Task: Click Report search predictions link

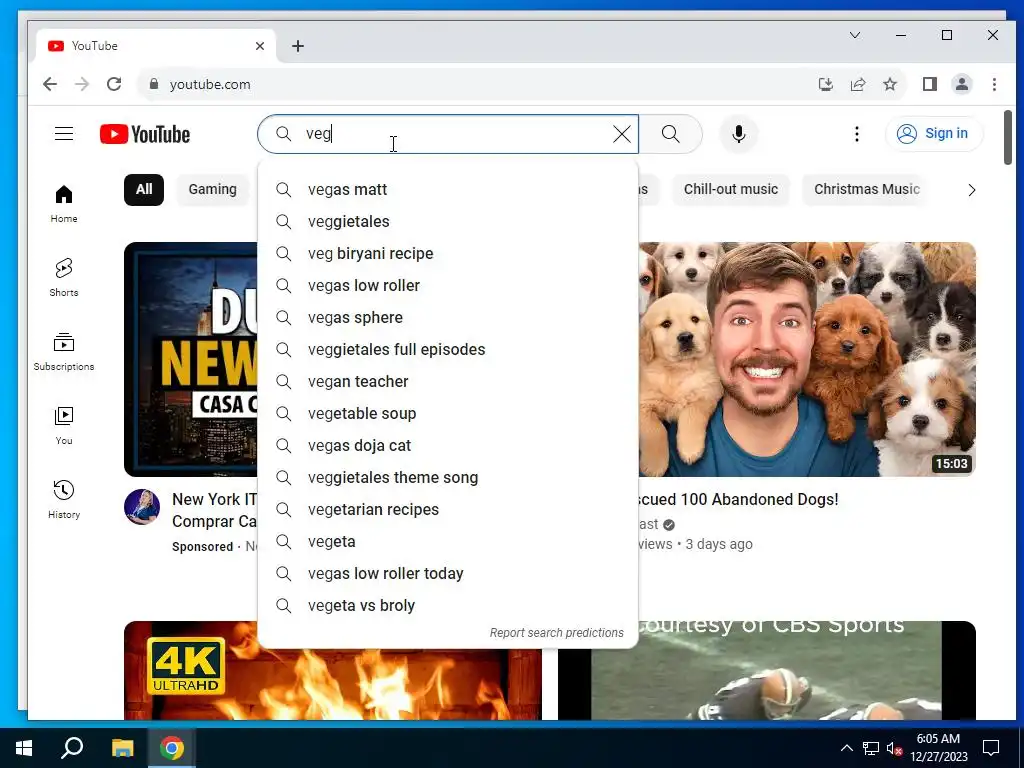Action: click(556, 633)
